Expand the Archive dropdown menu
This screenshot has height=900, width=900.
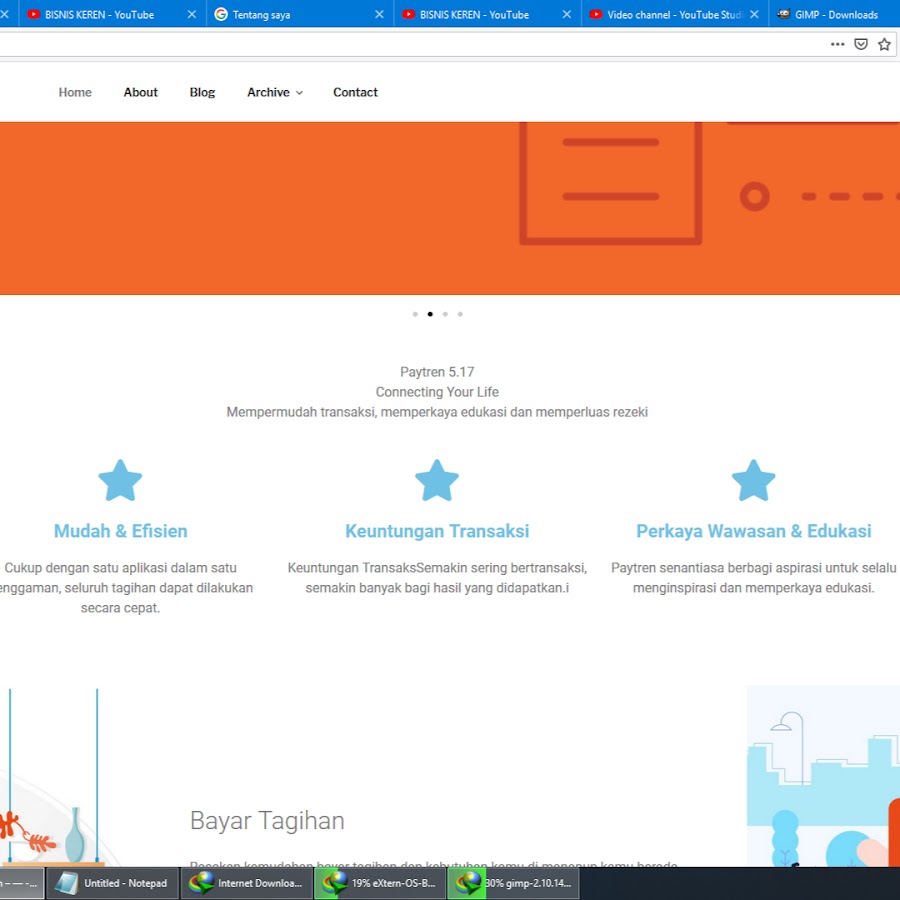coord(274,92)
